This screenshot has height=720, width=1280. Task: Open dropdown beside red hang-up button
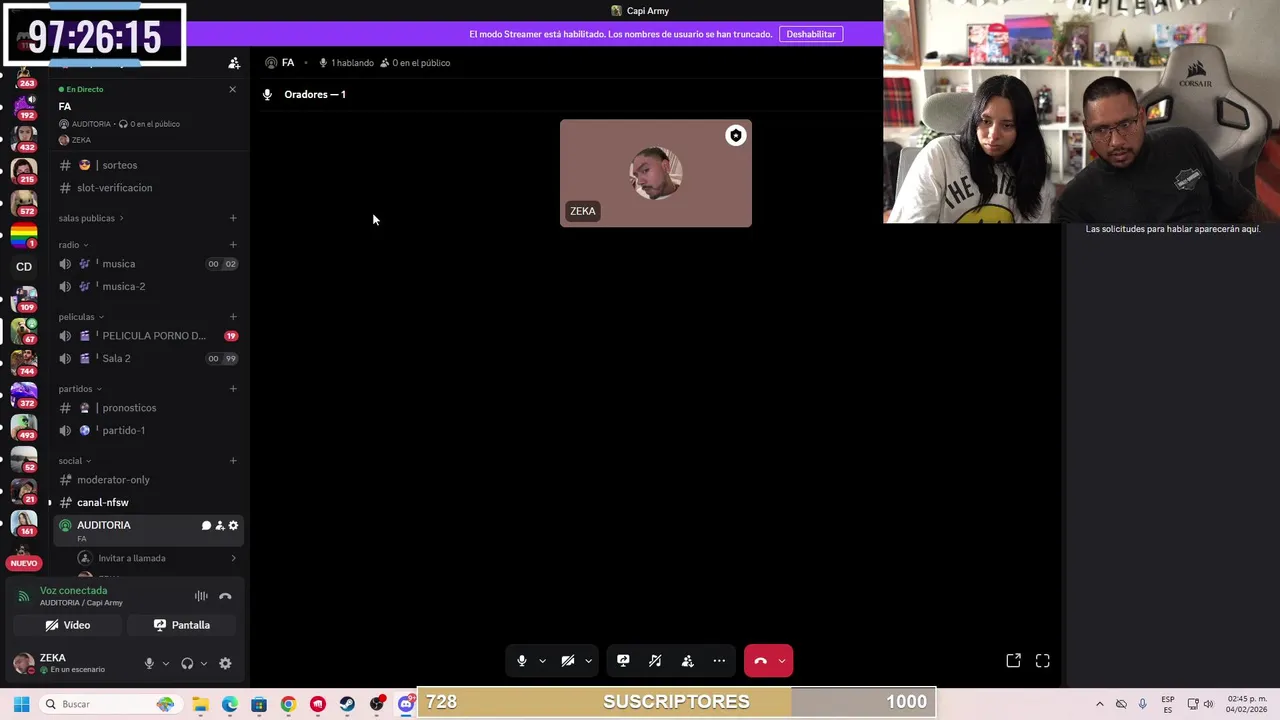[782, 661]
